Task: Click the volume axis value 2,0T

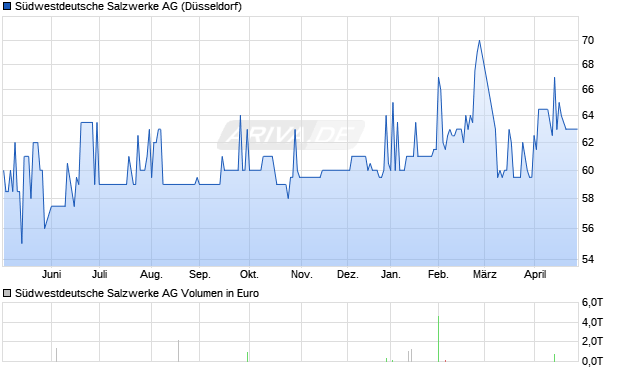Action: [x=592, y=341]
